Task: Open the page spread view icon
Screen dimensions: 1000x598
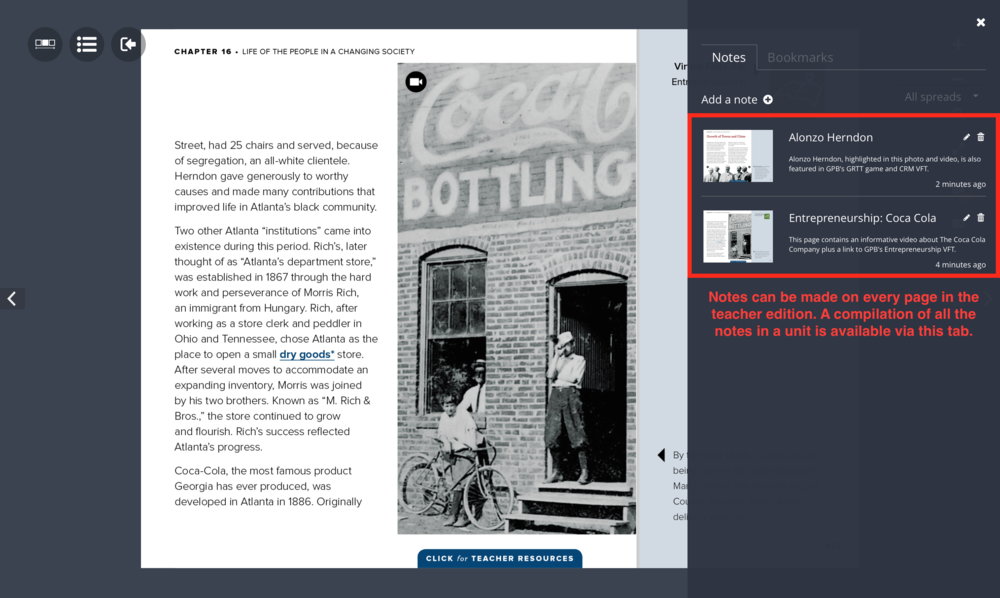Action: coord(45,44)
